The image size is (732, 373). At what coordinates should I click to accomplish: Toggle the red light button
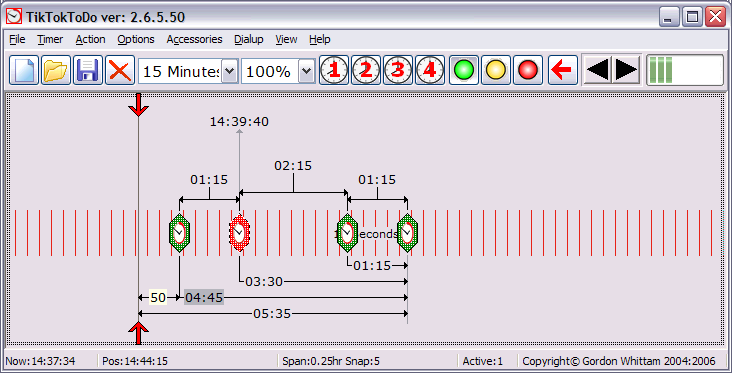[x=528, y=70]
